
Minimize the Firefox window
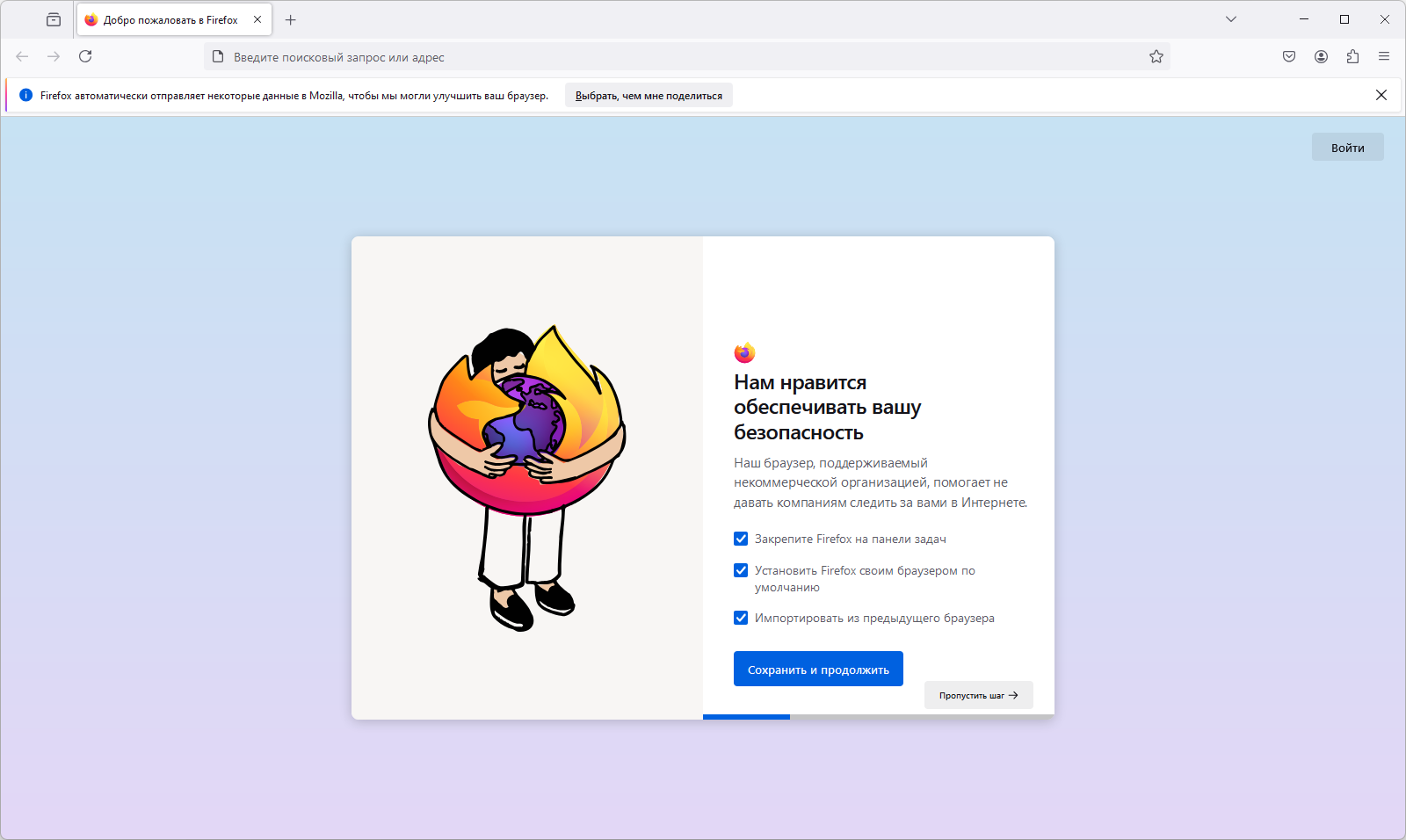(x=1304, y=19)
